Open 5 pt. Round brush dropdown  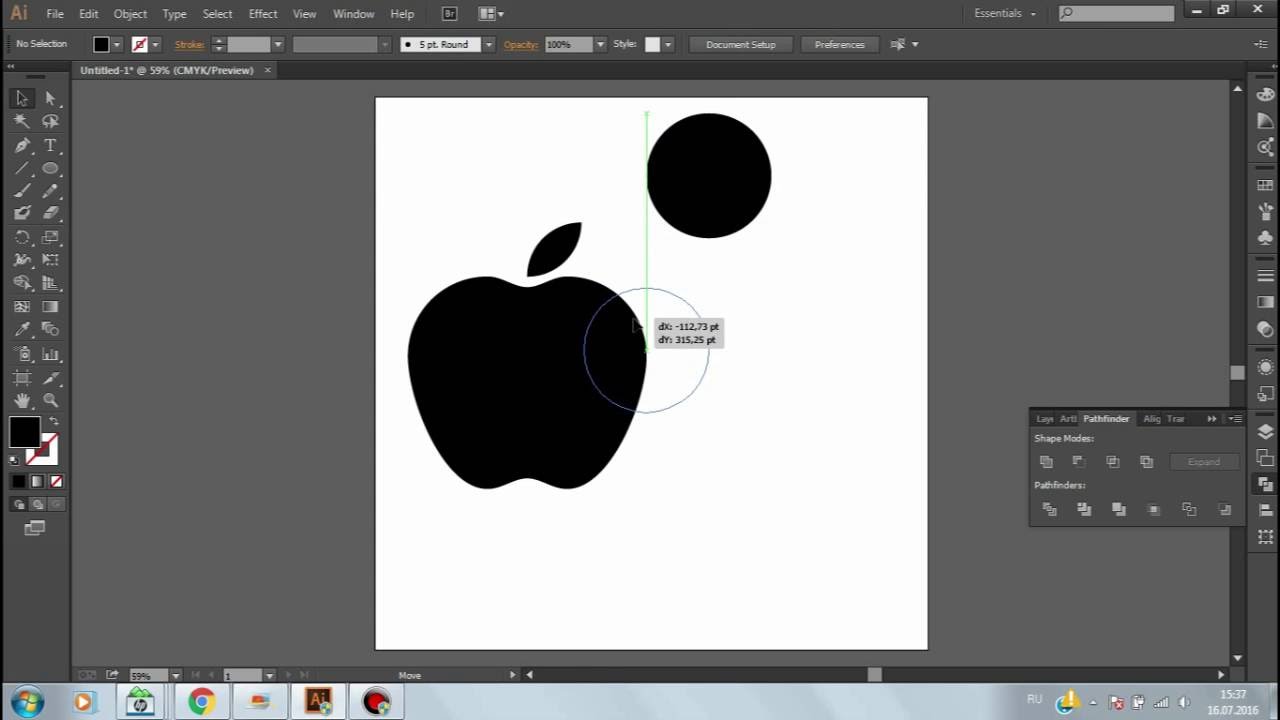pos(489,44)
